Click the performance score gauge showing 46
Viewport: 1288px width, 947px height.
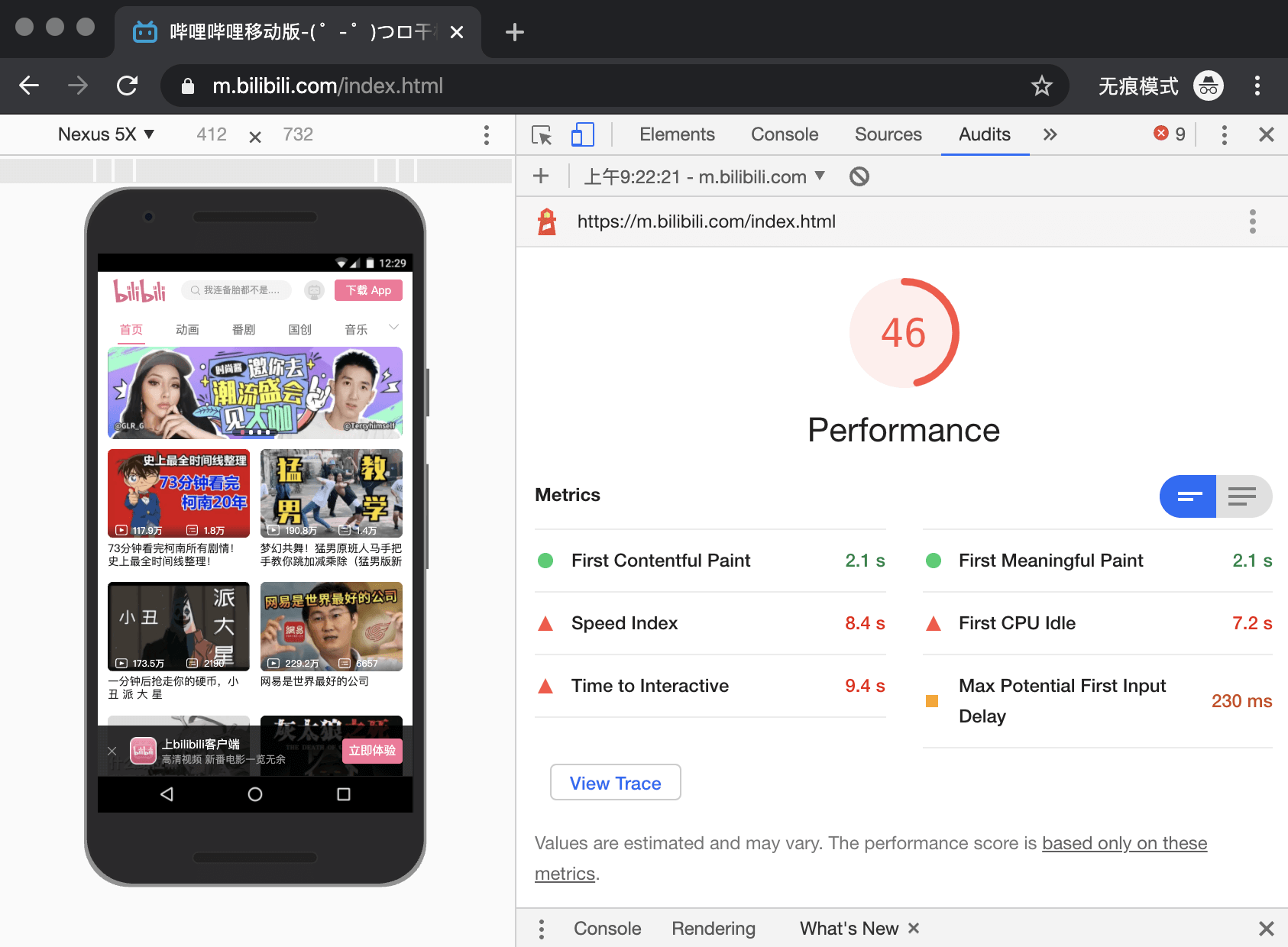click(904, 333)
